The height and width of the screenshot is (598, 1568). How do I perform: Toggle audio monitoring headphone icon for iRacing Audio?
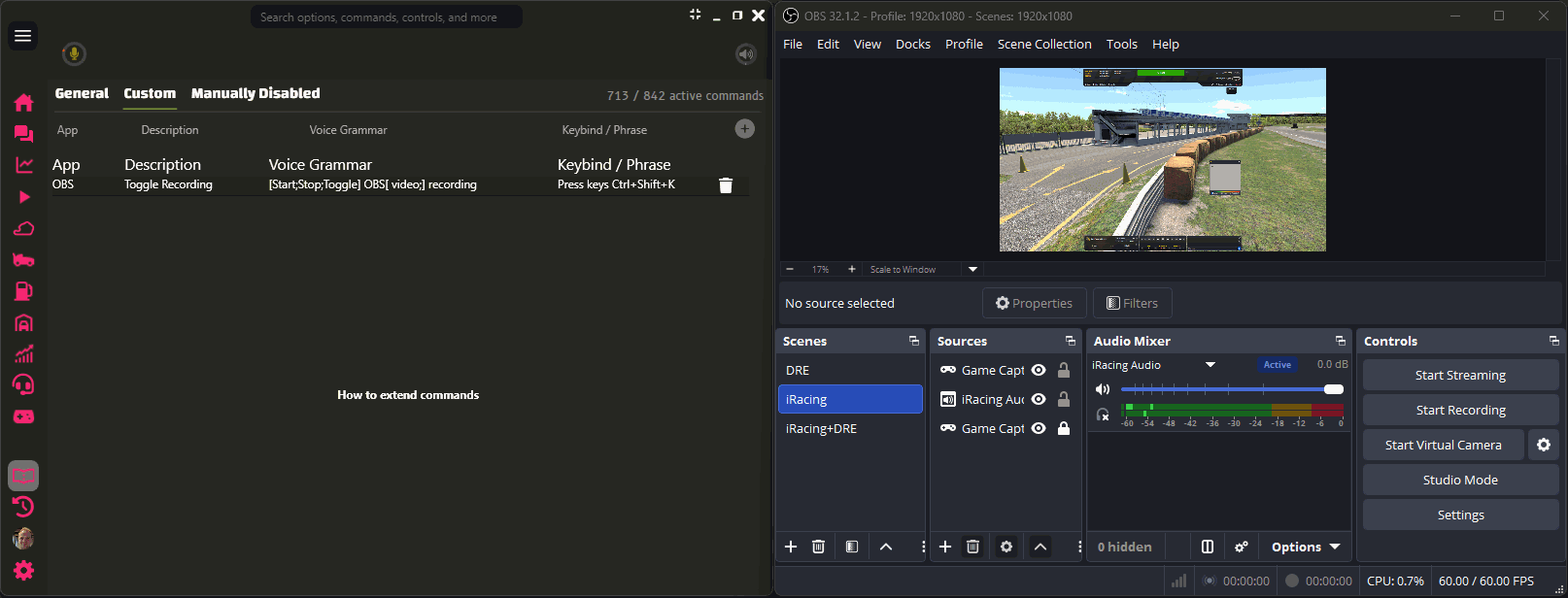pyautogui.click(x=1103, y=415)
